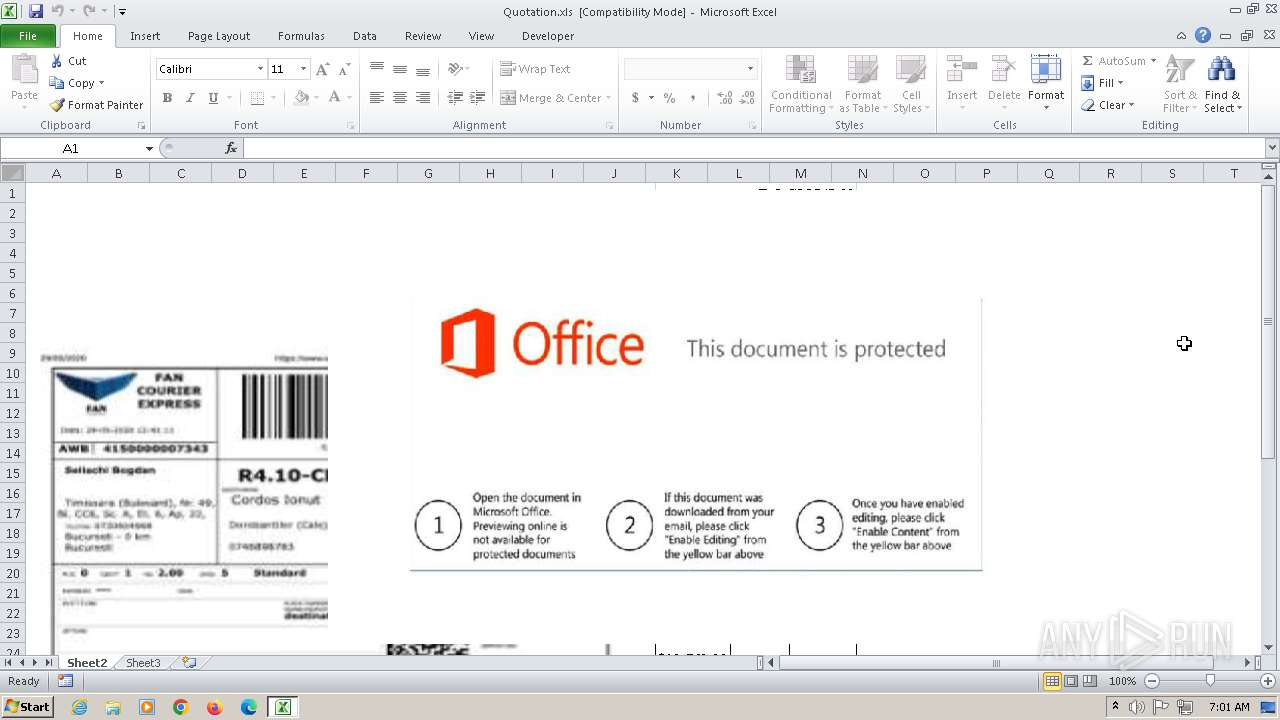The image size is (1280, 720).
Task: Switch to the Formulas tab
Action: click(x=301, y=36)
